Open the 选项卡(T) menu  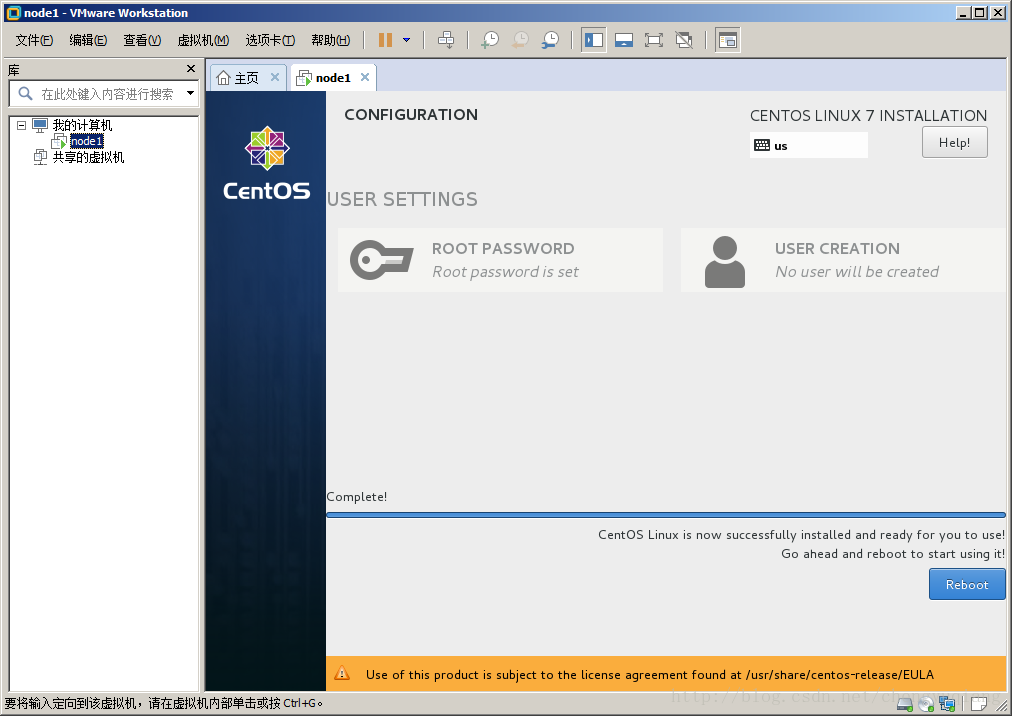point(270,40)
